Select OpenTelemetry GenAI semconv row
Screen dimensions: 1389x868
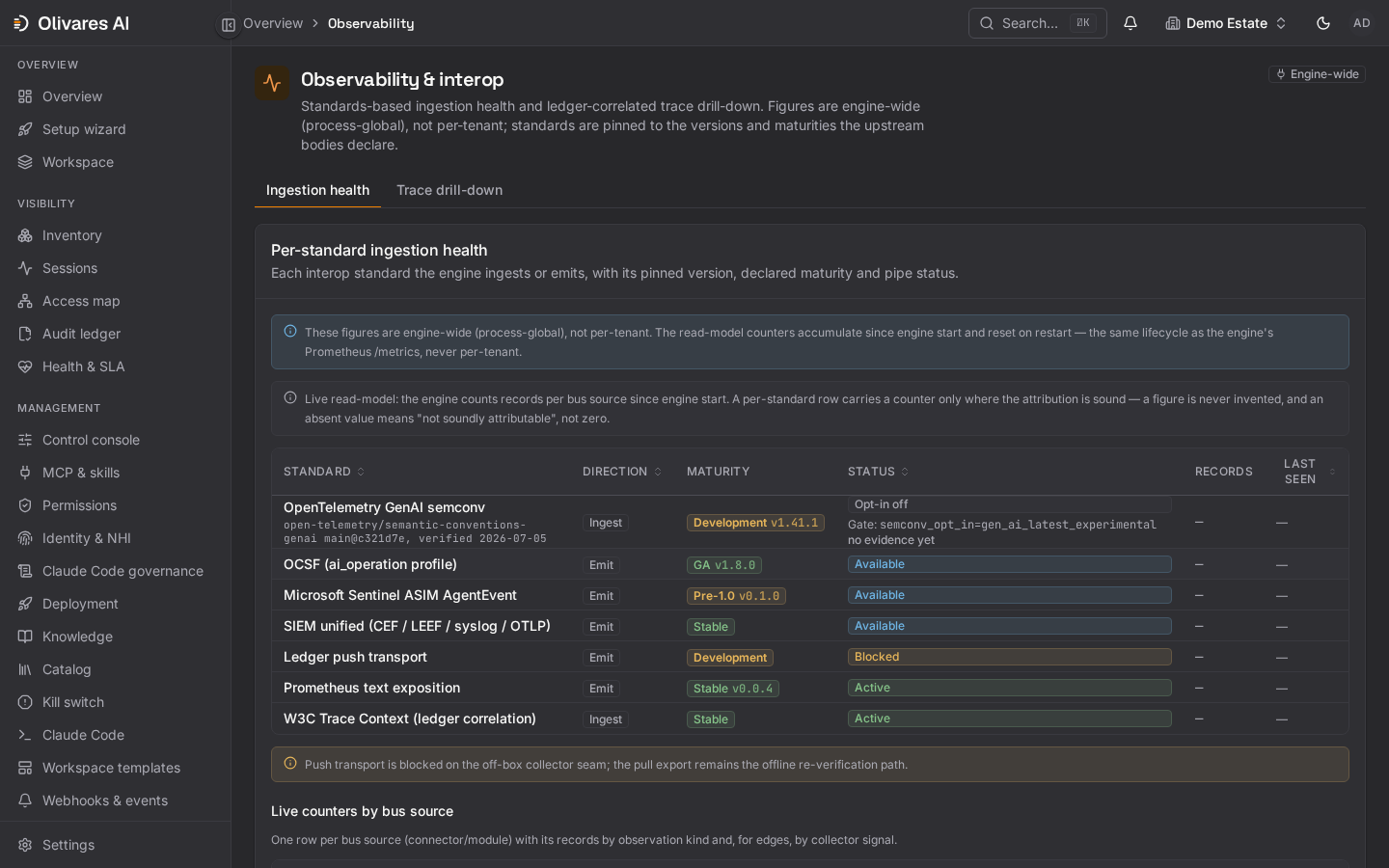click(809, 522)
